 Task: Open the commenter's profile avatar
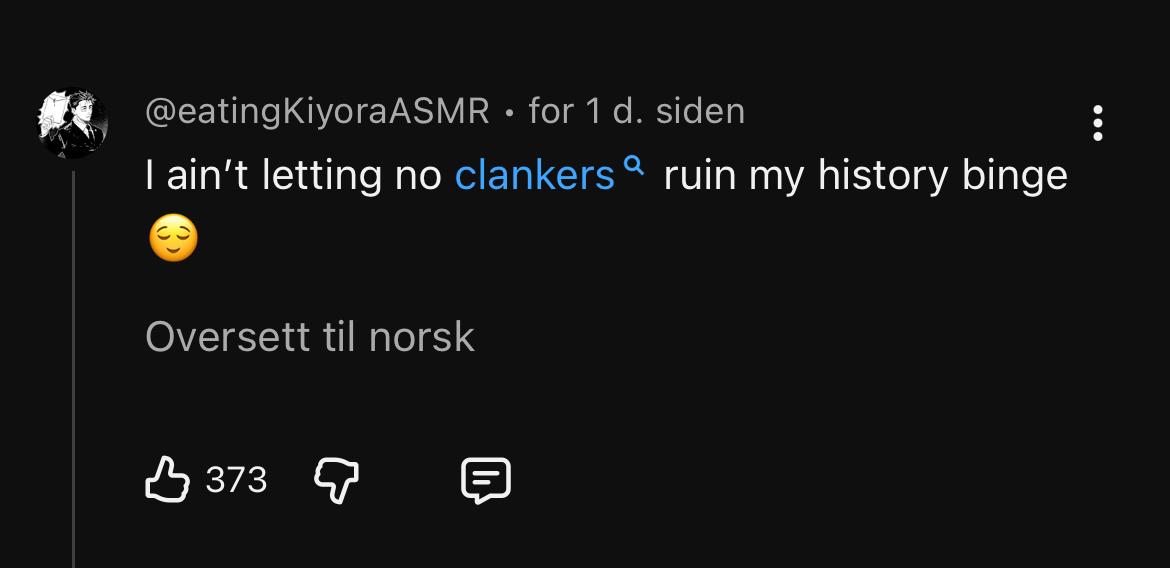72,123
